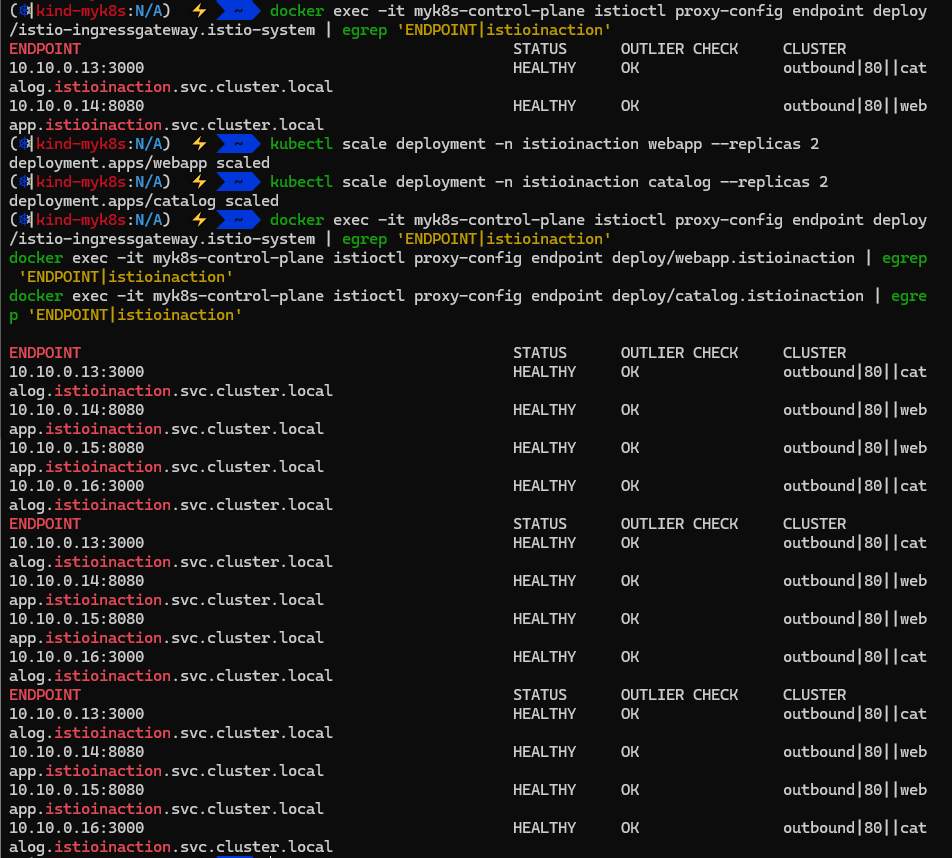Click '10.10.0.13:3000' in the topmost table
This screenshot has height=858, width=952.
click(76, 68)
